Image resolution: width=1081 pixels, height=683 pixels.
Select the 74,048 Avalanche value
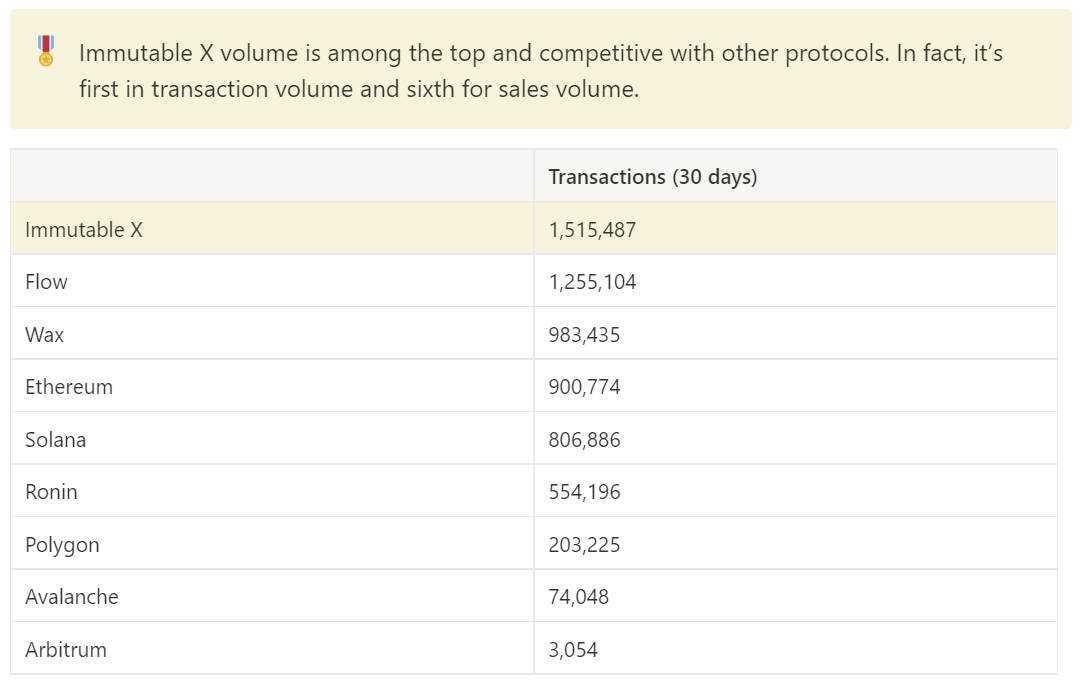(x=578, y=597)
